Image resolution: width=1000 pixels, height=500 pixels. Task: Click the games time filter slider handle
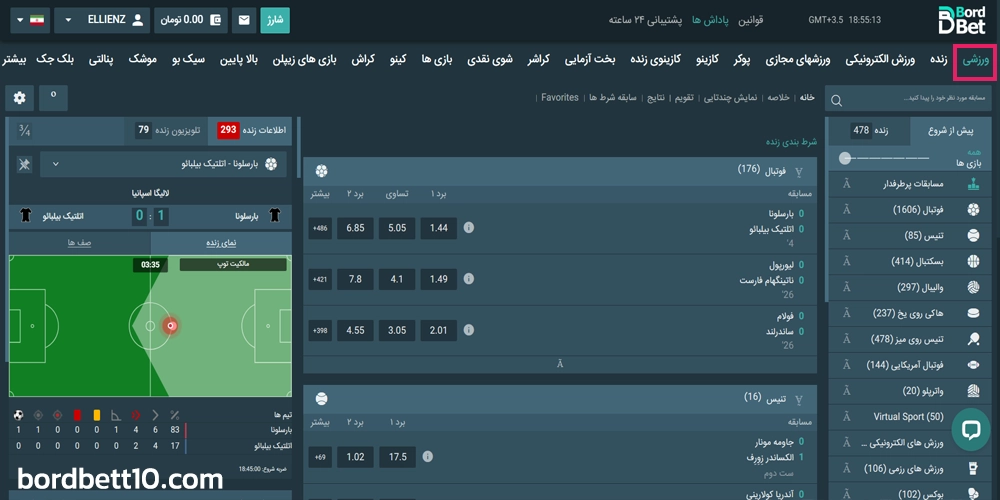click(x=846, y=158)
